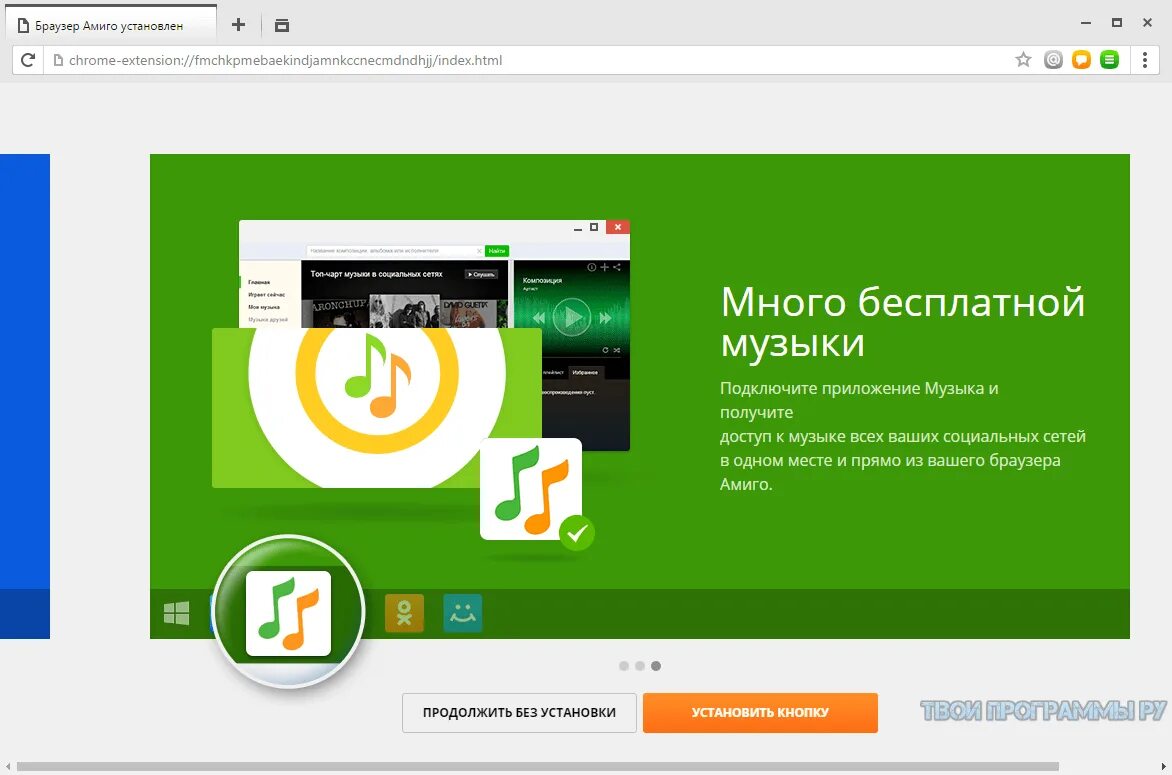The height and width of the screenshot is (775, 1172).
Task: Click 'Продолжить без установки' button
Action: coord(519,712)
